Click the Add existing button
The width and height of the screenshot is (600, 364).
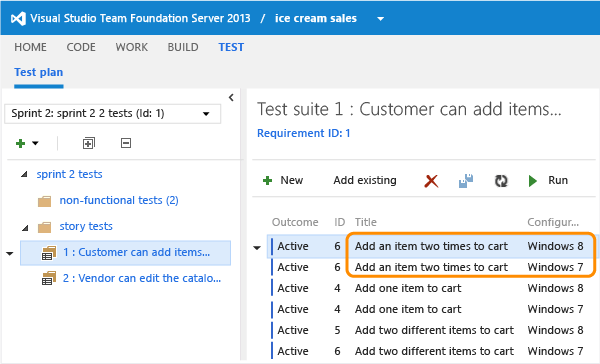coord(365,180)
